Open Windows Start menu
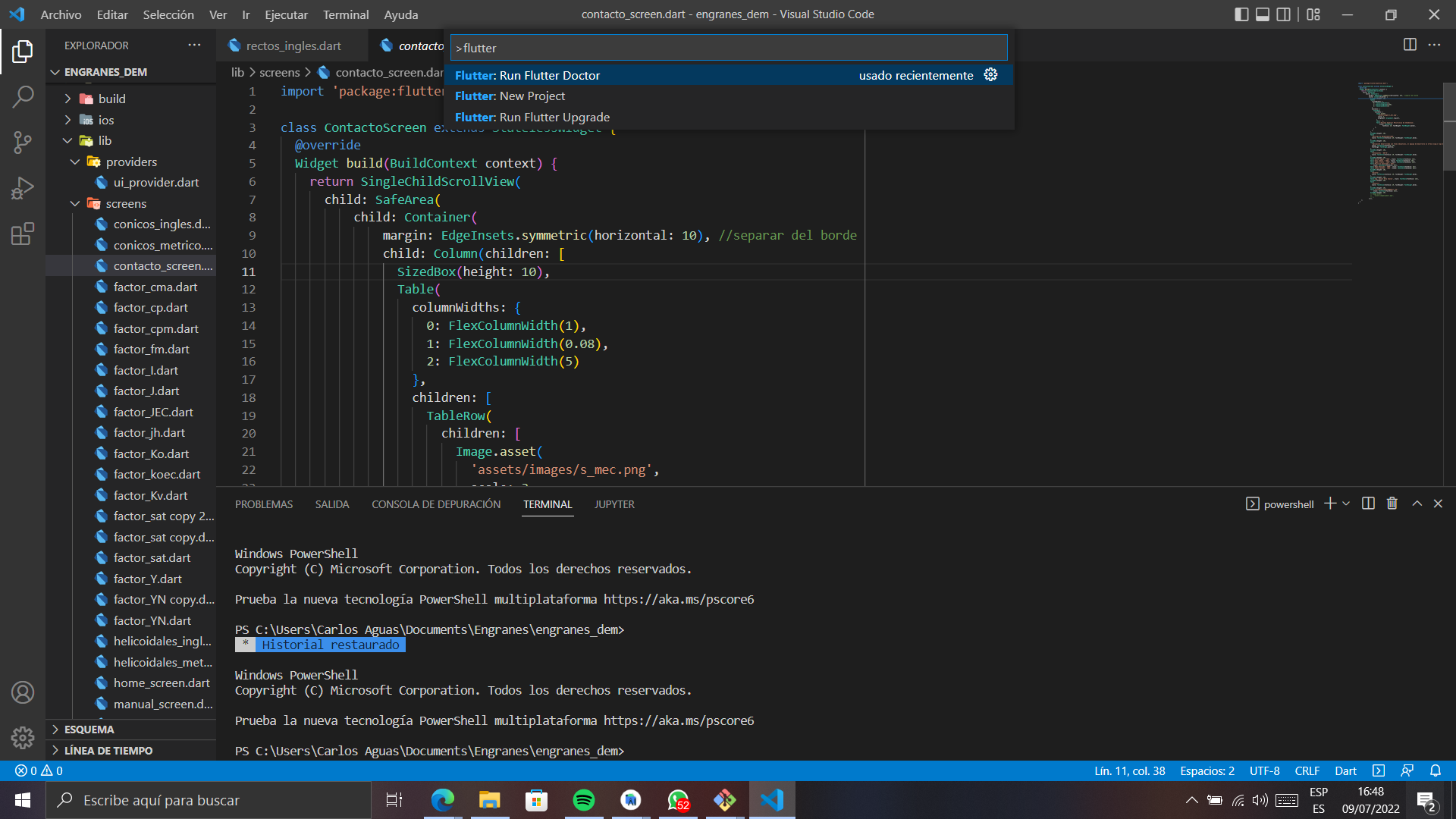This screenshot has height=819, width=1456. click(x=23, y=800)
